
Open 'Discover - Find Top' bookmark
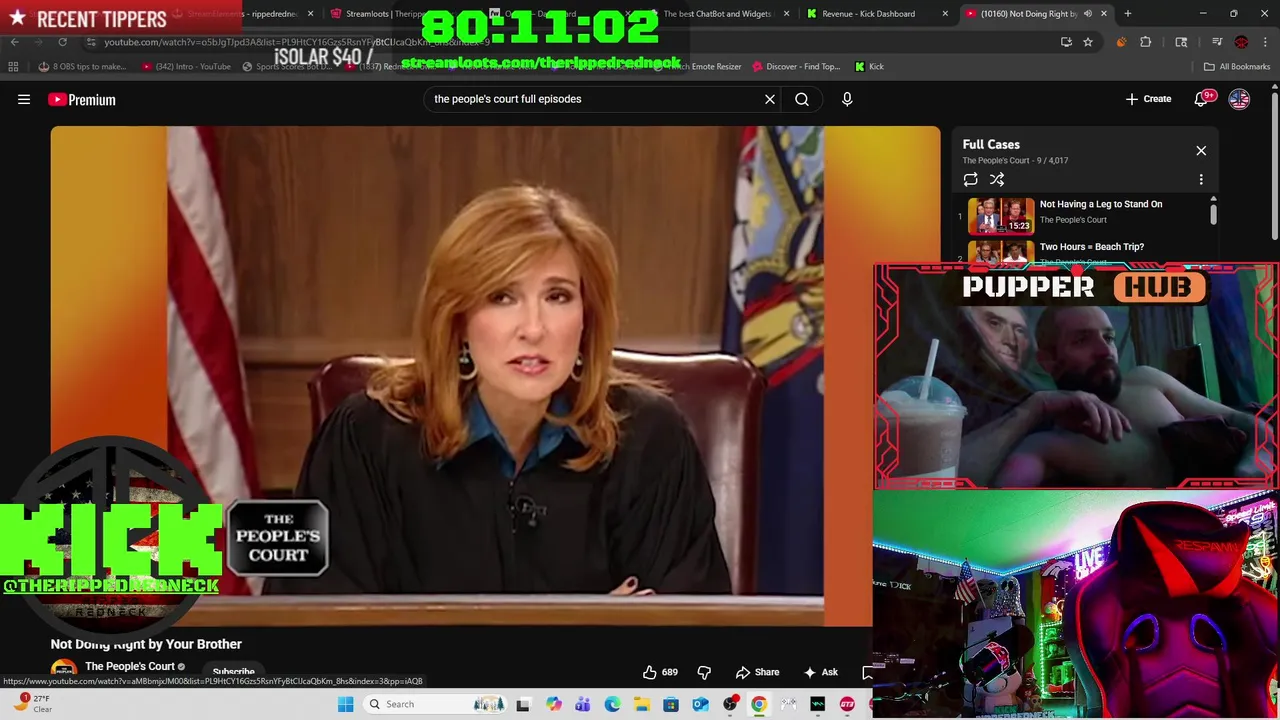[x=795, y=66]
